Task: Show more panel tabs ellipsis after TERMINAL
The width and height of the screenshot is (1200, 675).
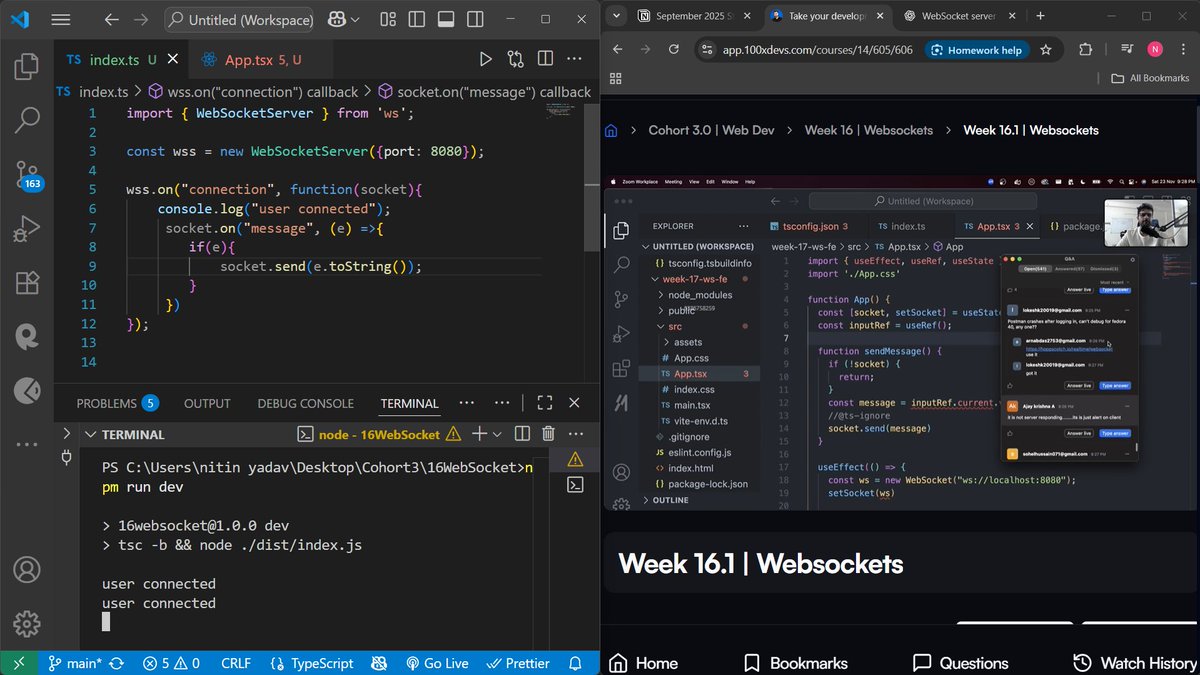Action: (467, 403)
